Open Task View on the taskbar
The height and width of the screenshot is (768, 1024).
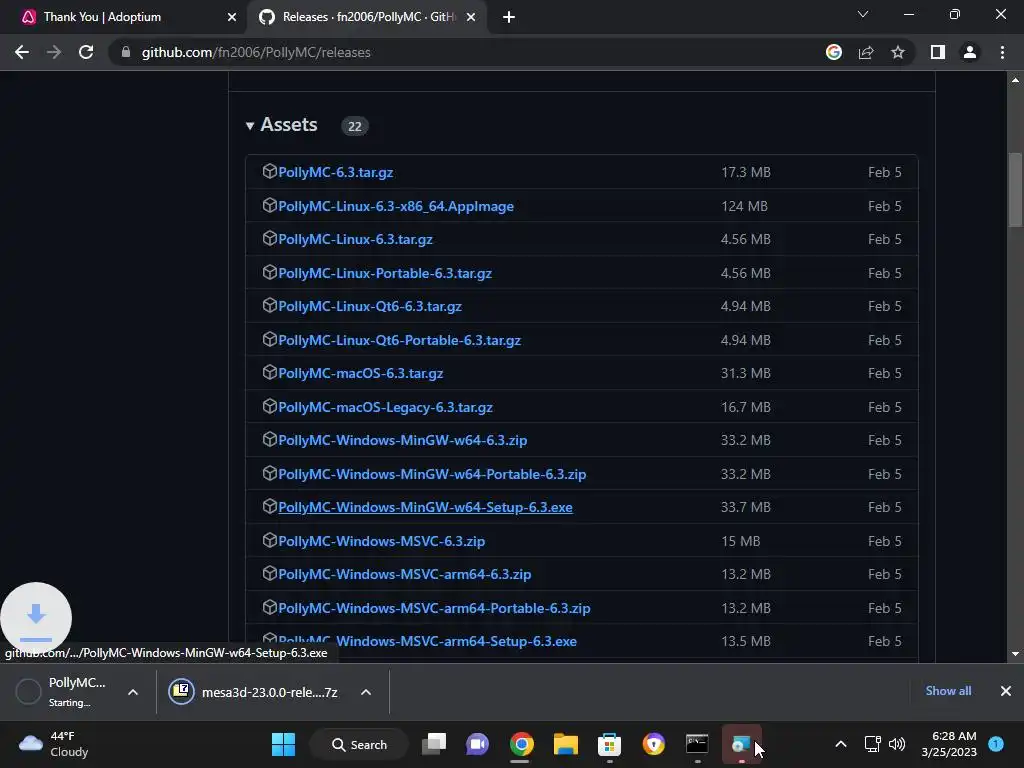click(x=434, y=744)
